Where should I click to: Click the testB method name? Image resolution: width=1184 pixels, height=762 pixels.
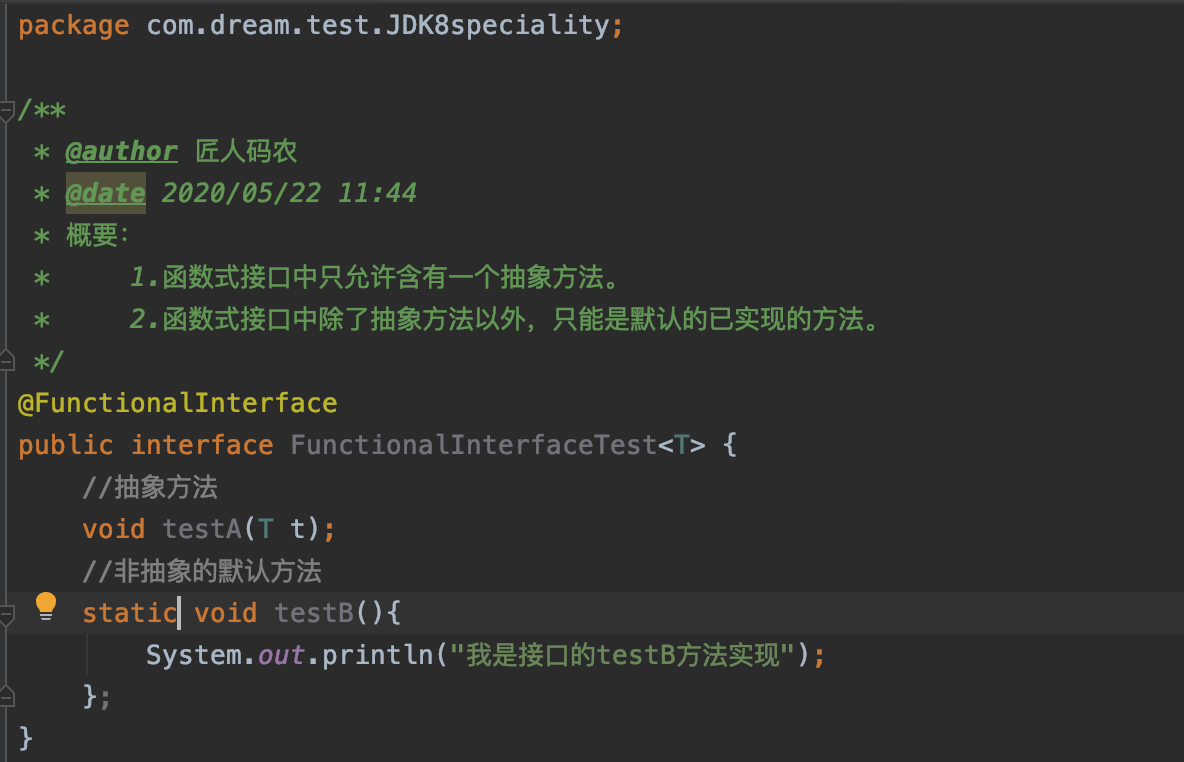click(x=314, y=612)
